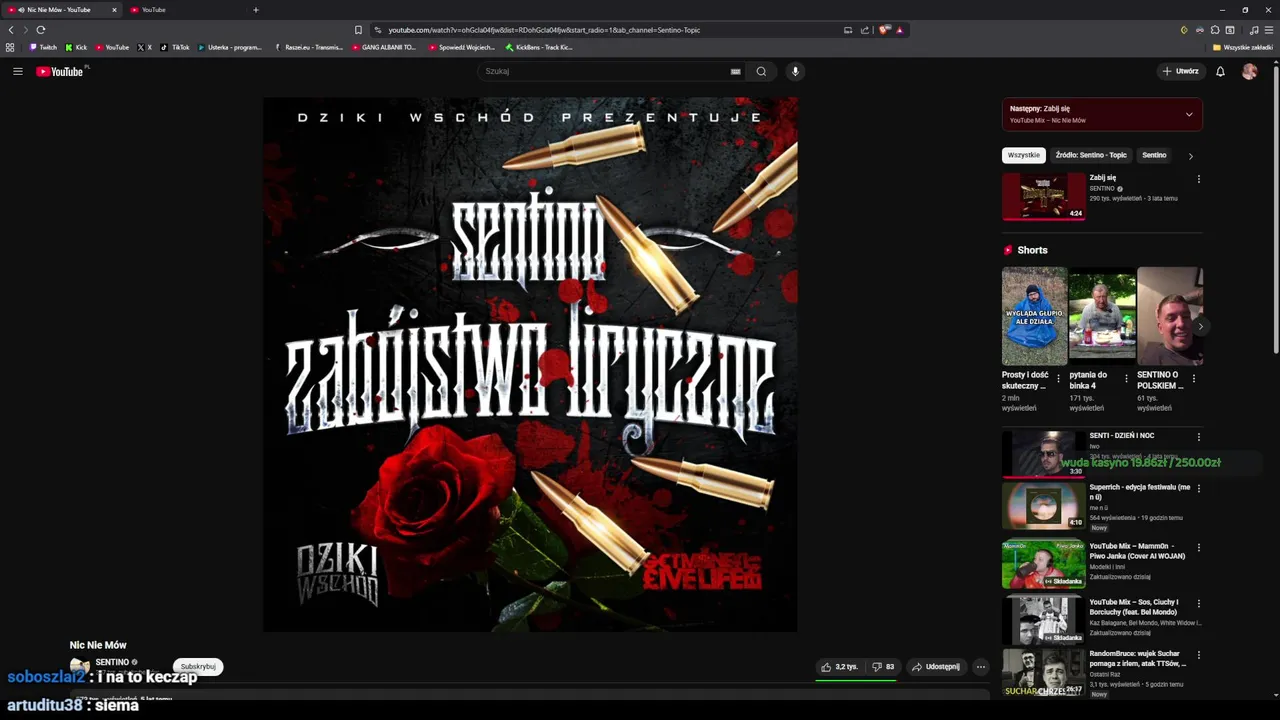Open options for SENTI - DZIEŃ I NOC
1280x720 pixels.
(x=1198, y=437)
